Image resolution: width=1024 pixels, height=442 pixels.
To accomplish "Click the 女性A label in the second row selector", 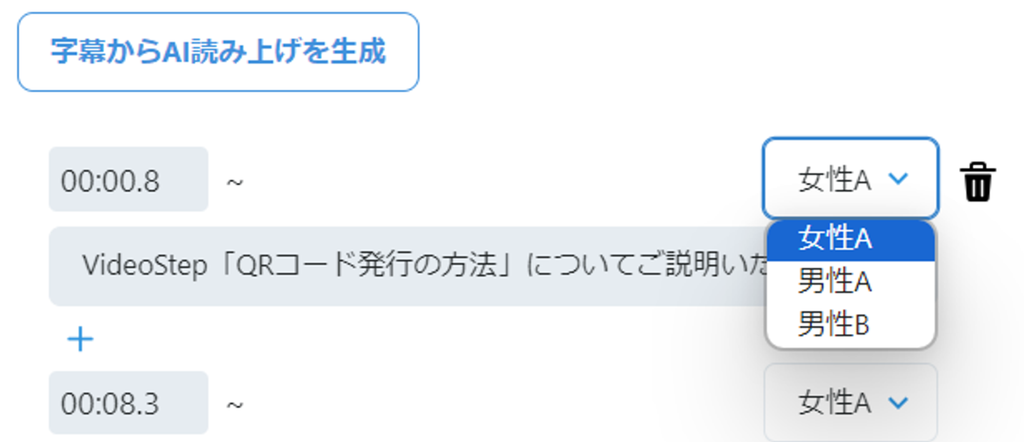I will coord(835,403).
